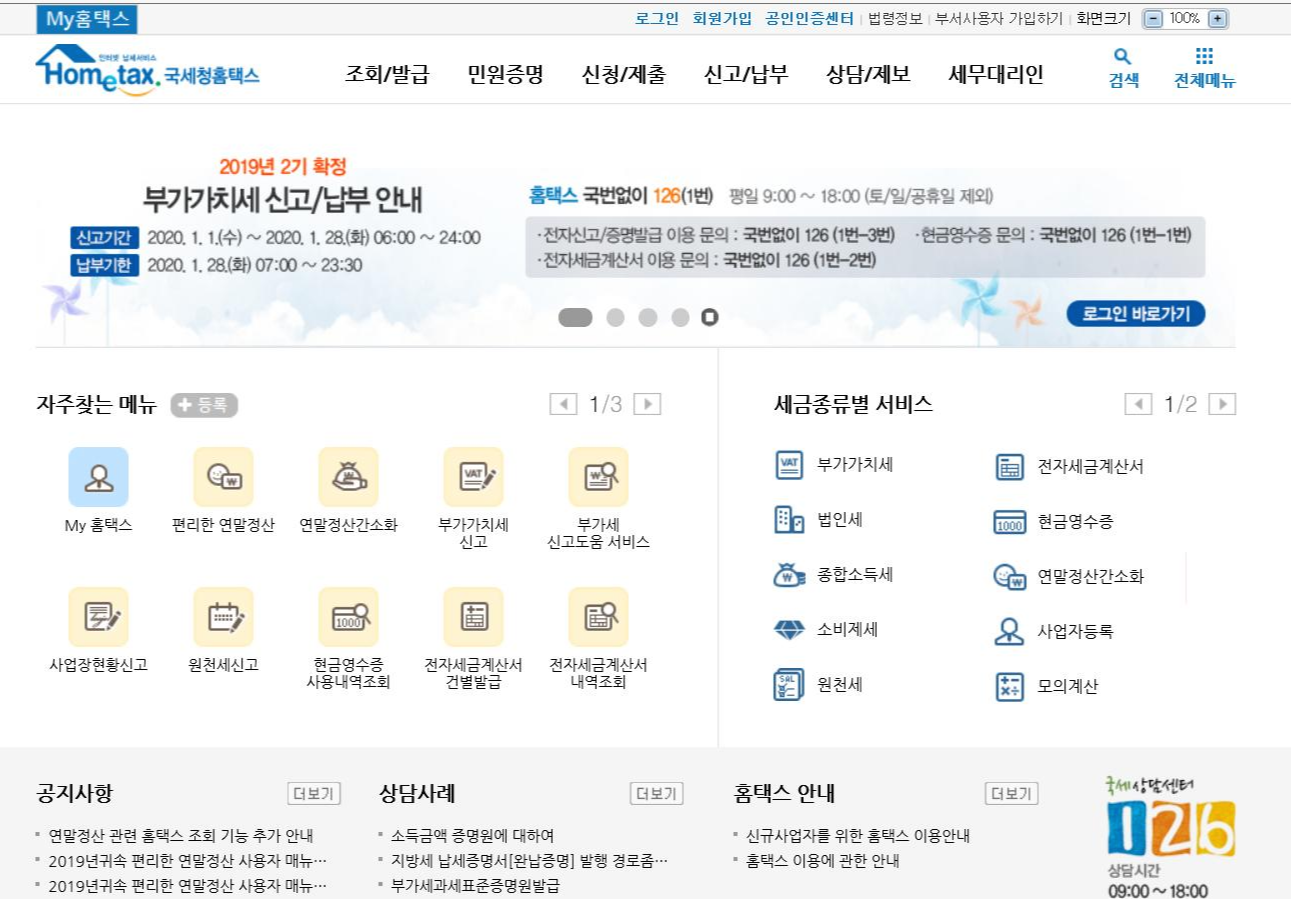Open 신규사업자를 위한 홈택스 이용안내
Viewport: 1291px width, 899px height.
857,836
